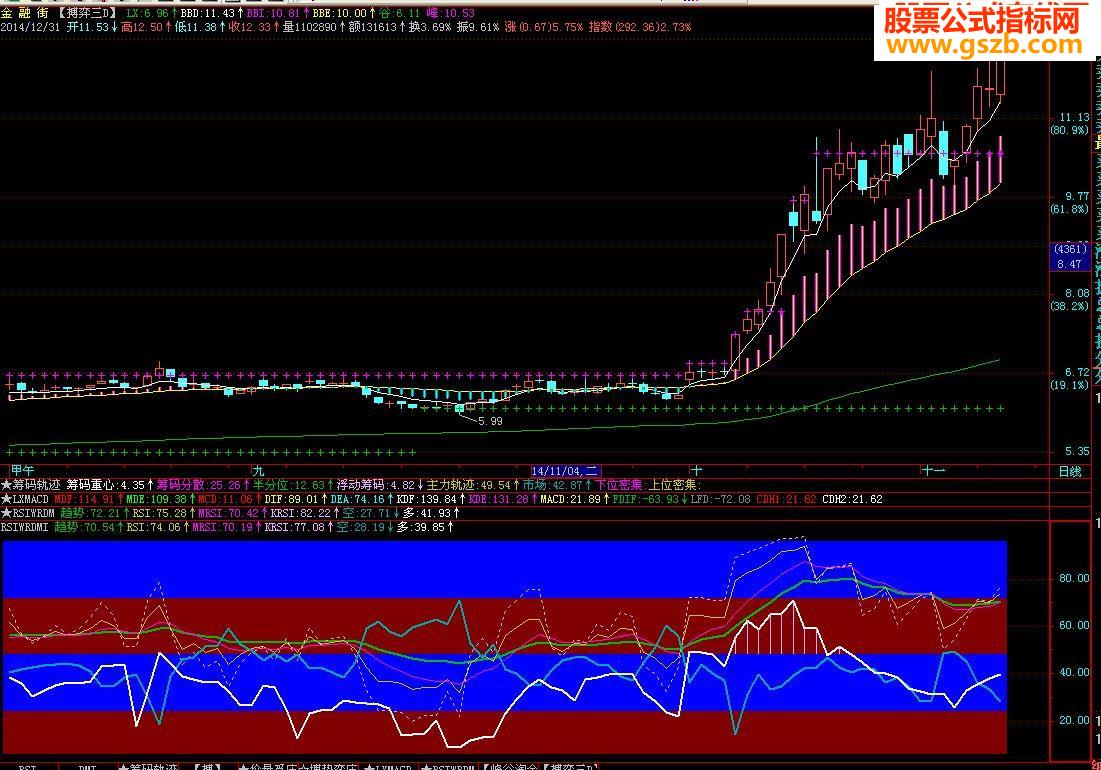Click the 谷:6.11 value in the header
Viewport: 1101px width, 770px height.
[x=399, y=13]
